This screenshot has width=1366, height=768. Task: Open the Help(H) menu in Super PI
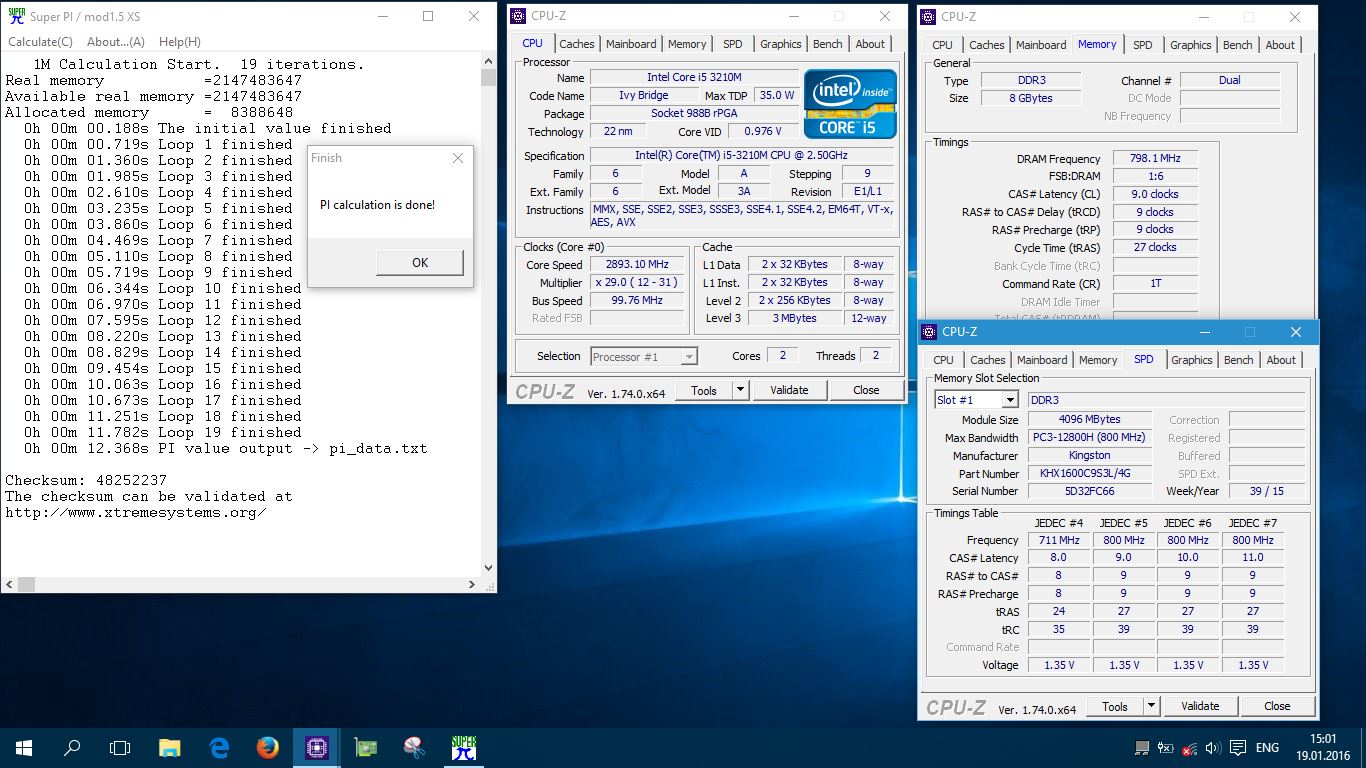tap(180, 42)
